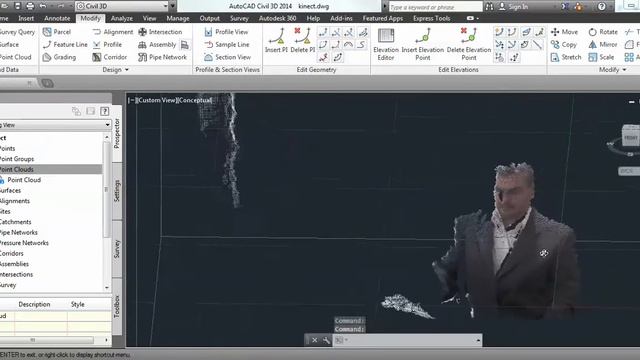Screen dimensions: 640x360
Task: Open the Manage ribbon tab
Action: [178, 18]
